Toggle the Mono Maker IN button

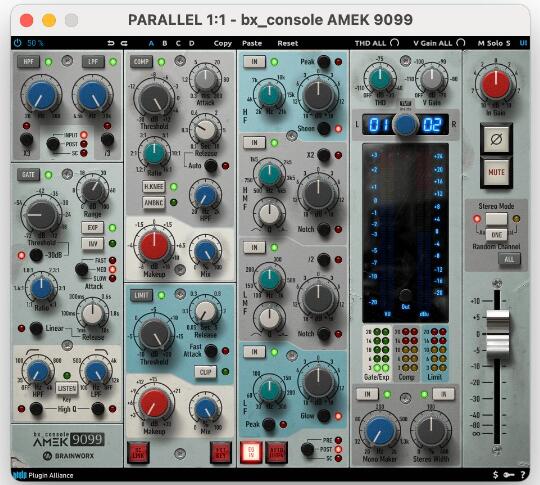367,394
